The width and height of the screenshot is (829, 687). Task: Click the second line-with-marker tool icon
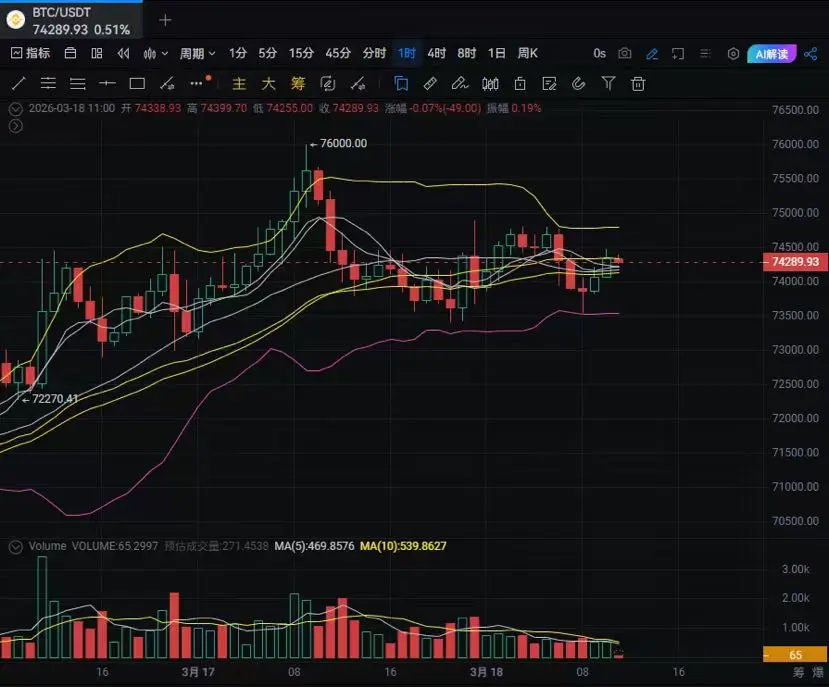point(358,84)
